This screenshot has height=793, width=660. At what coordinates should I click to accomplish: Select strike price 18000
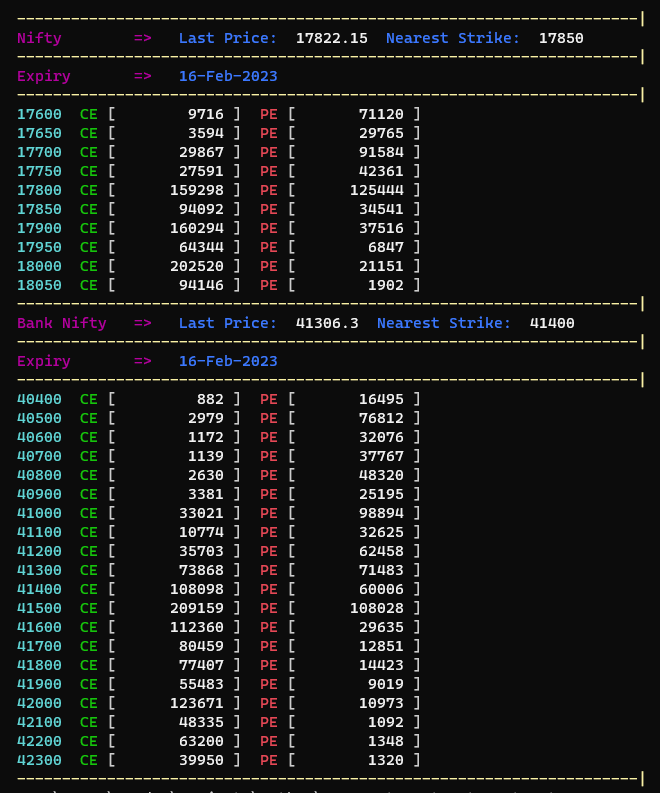pyautogui.click(x=39, y=266)
